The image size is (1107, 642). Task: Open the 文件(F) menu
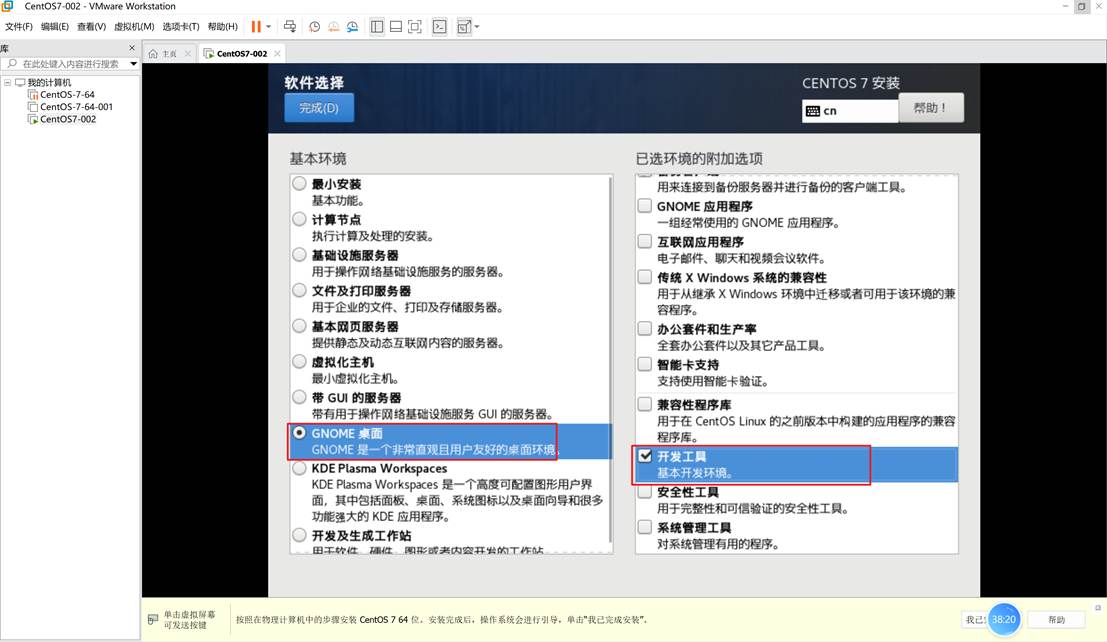tap(19, 27)
